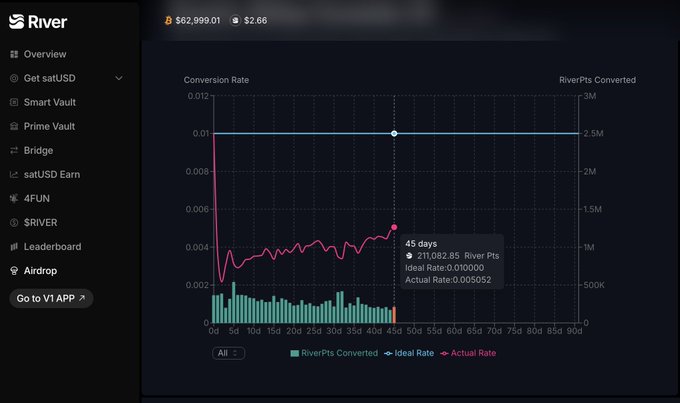The width and height of the screenshot is (680, 403).
Task: Click the Bridge swap arrows icon
Action: tap(14, 151)
